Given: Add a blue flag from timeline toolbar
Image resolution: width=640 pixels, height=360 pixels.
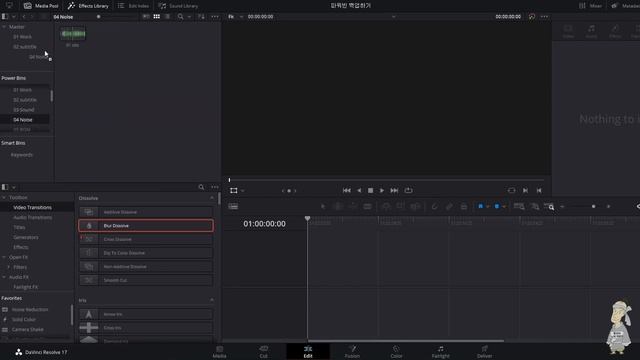Looking at the screenshot, I should click(480, 207).
